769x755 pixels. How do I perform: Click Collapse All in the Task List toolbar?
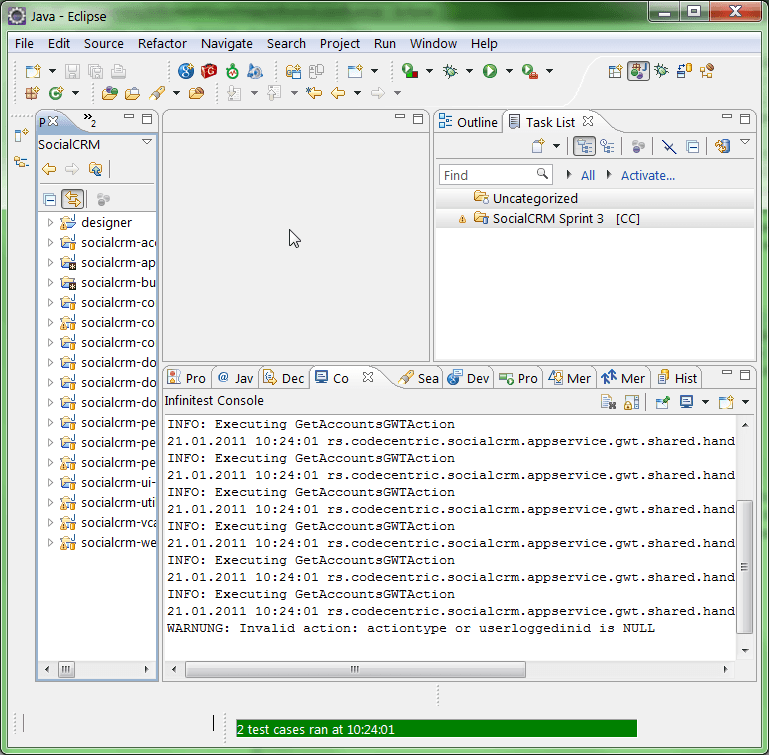point(692,147)
